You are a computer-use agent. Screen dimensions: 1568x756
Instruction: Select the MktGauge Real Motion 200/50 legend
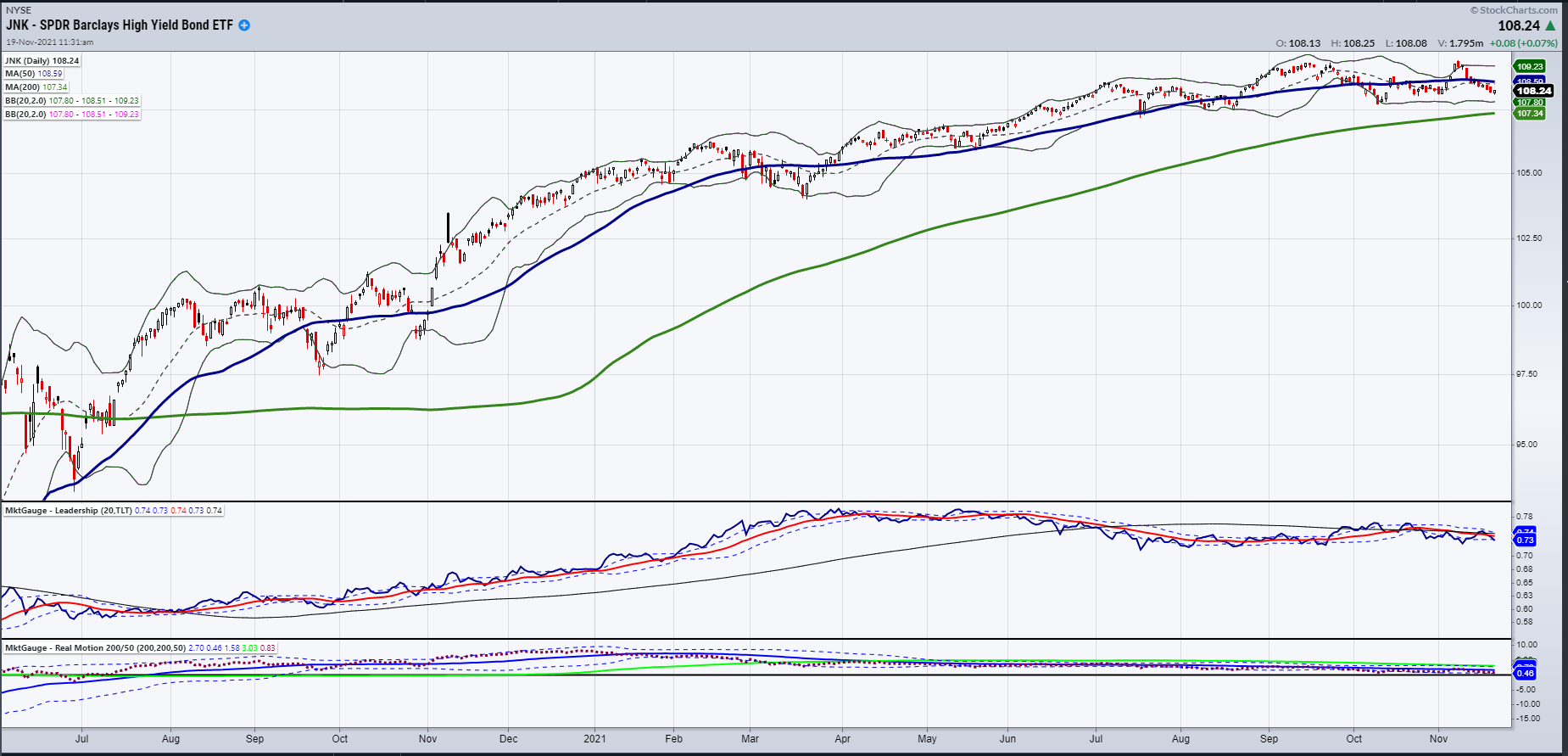click(140, 648)
